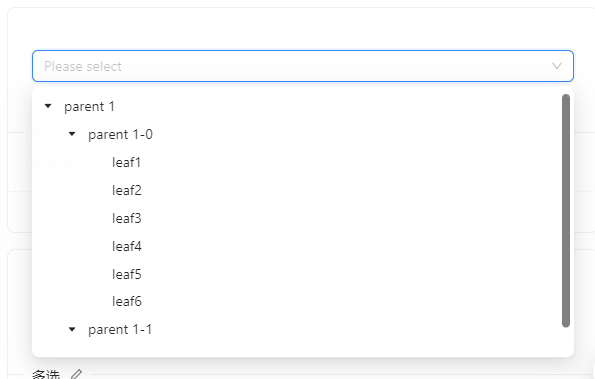Select the parent 1 node label
Viewport: 595px width, 379px height.
click(x=89, y=107)
